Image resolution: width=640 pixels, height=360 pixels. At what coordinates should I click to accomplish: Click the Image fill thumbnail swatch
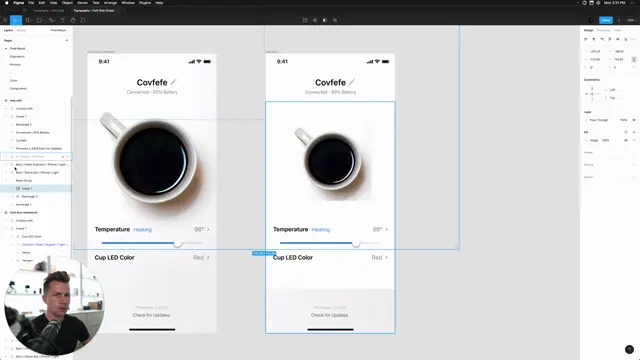pos(587,140)
